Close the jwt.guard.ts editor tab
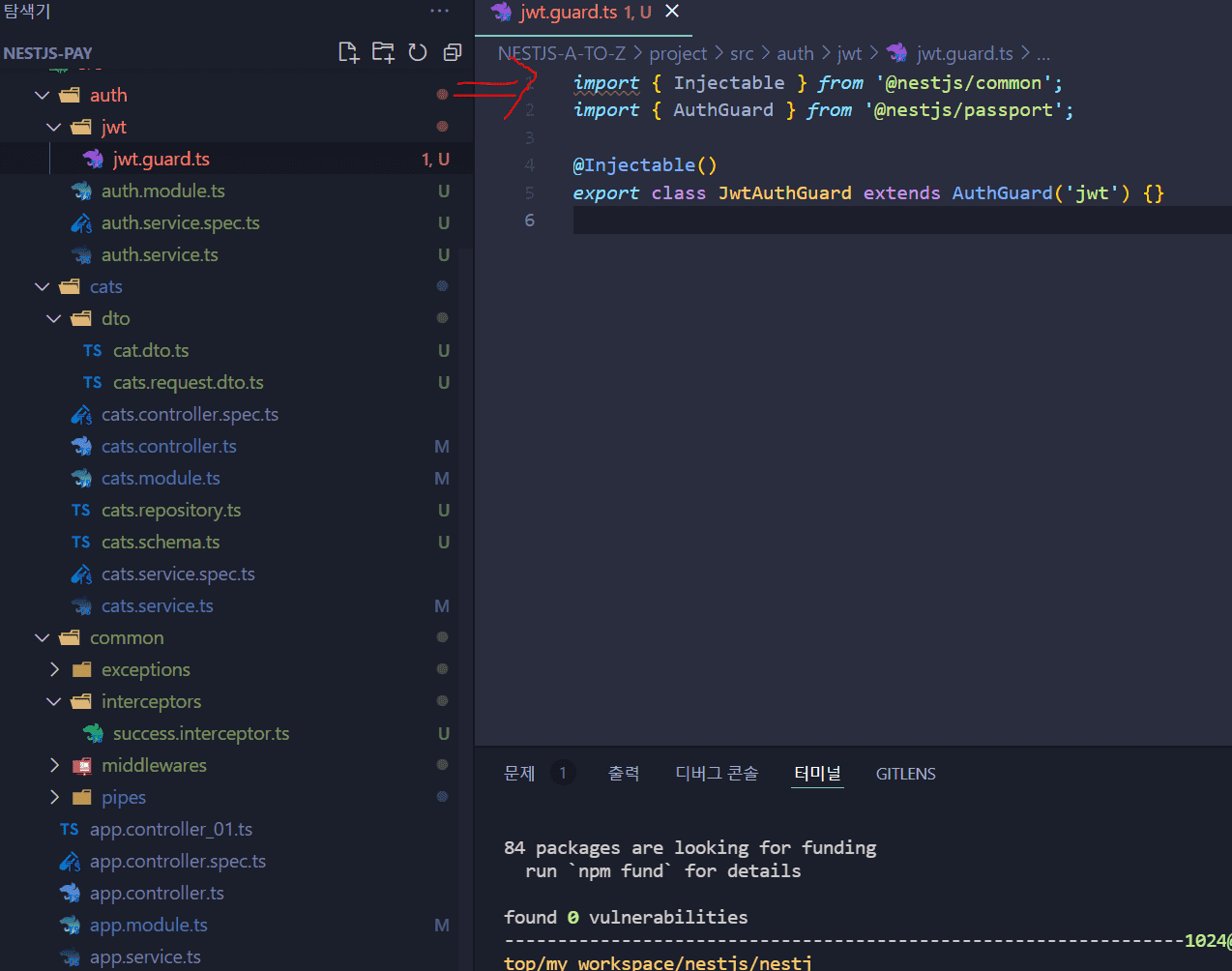Image resolution: width=1232 pixels, height=971 pixels. [x=672, y=12]
